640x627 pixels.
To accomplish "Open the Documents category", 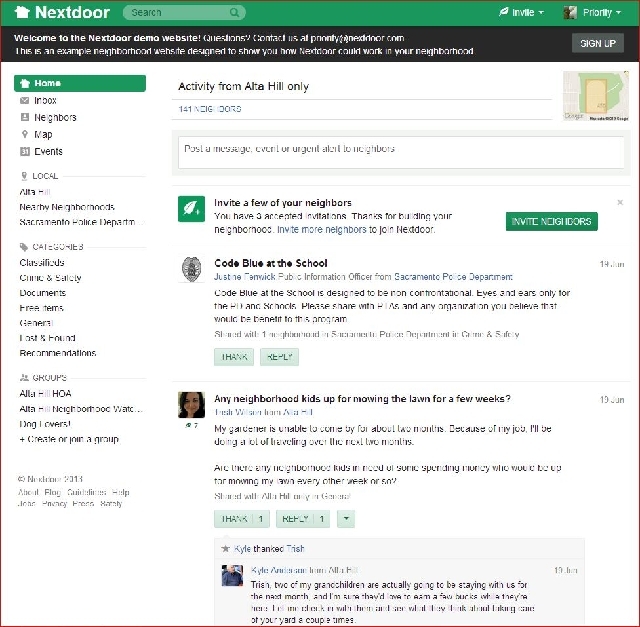I will (42, 293).
